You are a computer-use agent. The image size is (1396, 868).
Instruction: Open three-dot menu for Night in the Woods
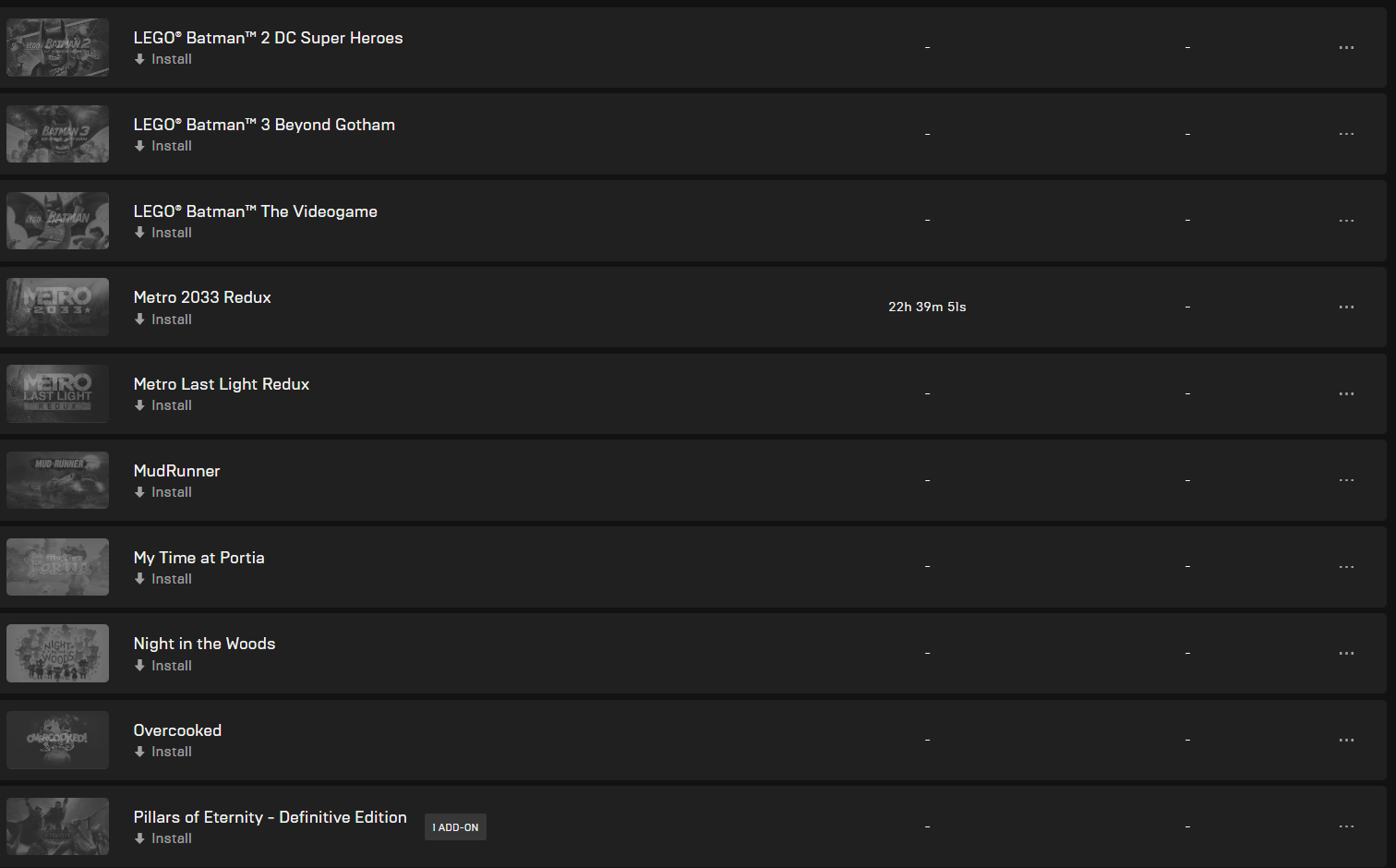1346,653
